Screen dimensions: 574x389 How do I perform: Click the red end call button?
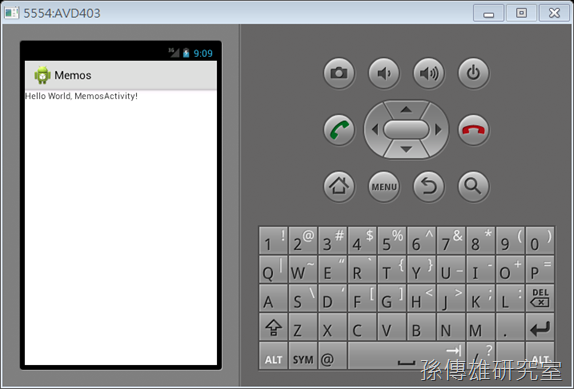click(473, 130)
